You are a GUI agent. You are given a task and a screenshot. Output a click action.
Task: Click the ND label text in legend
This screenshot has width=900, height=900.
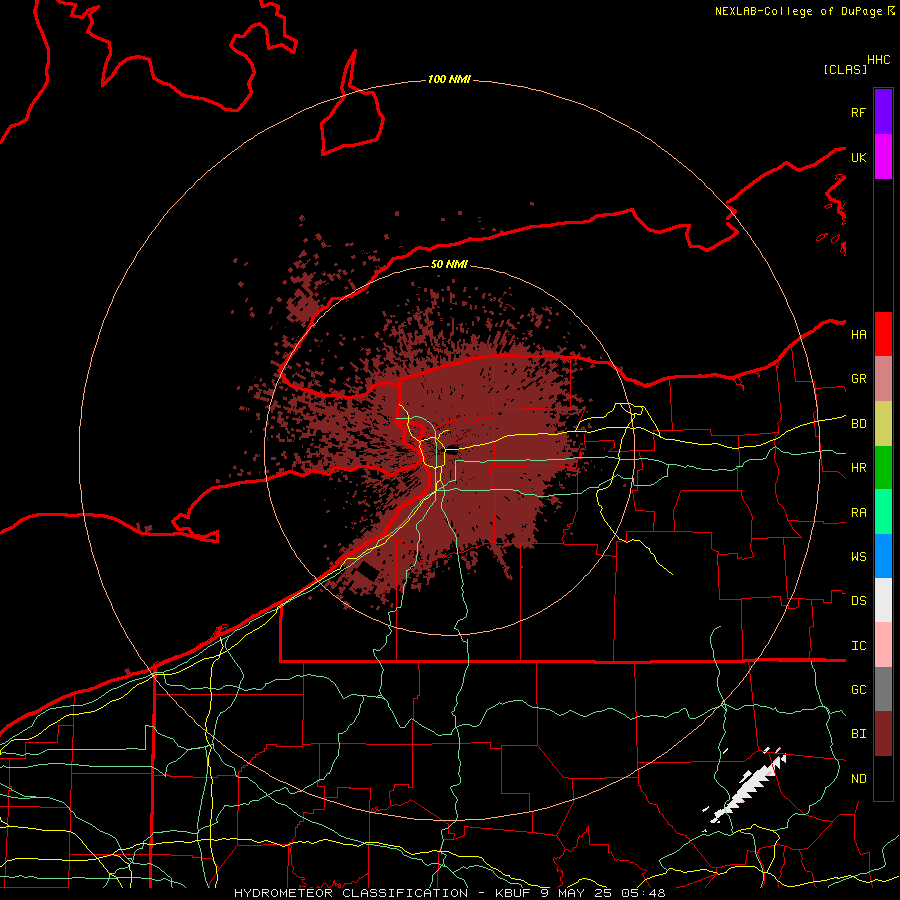pyautogui.click(x=858, y=779)
